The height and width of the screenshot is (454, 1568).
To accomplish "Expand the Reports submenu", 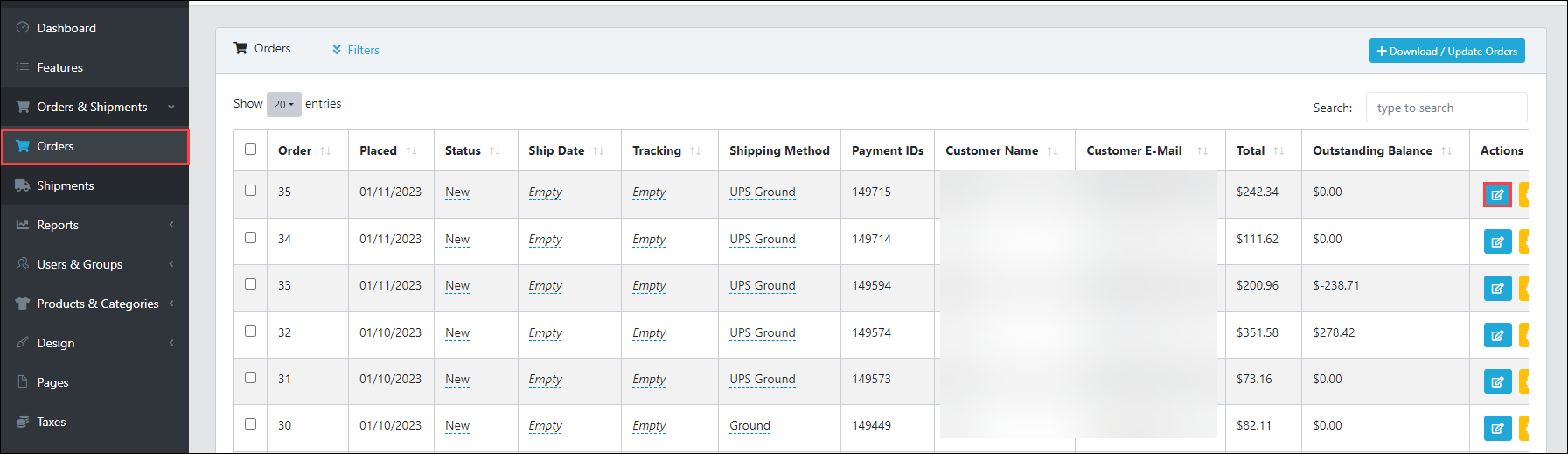I will 171,225.
